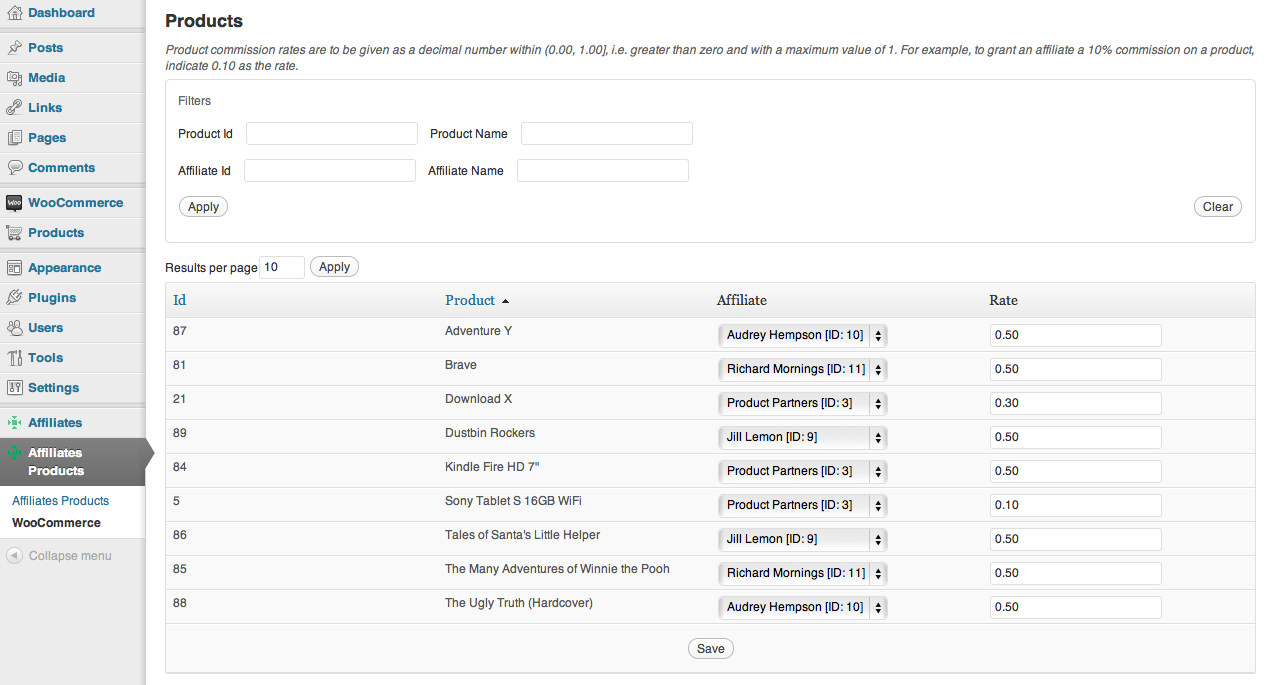Click the WooCommerce logo icon
This screenshot has width=1280, height=685.
coord(14,203)
